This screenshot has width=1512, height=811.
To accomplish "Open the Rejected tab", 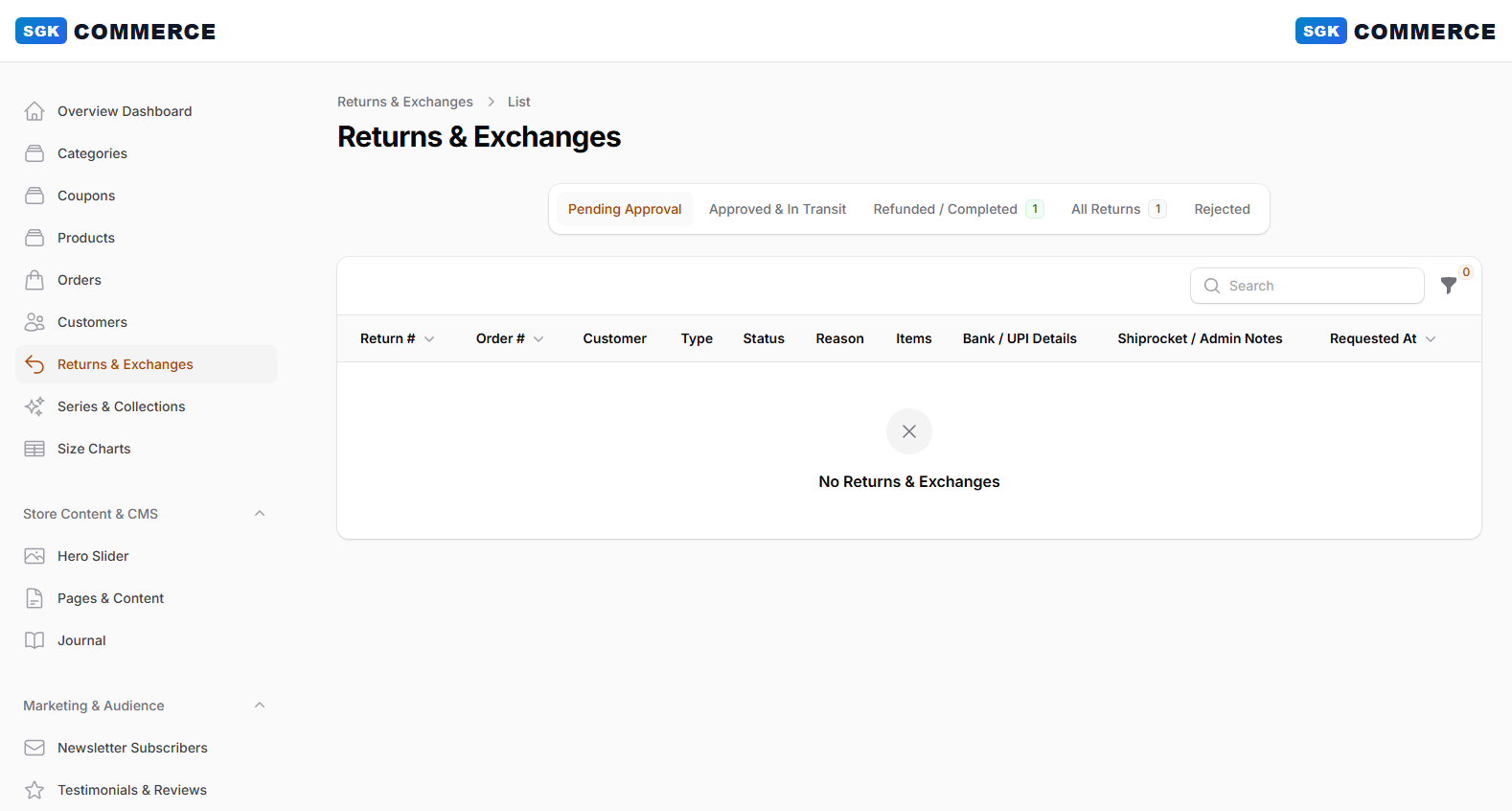I will pyautogui.click(x=1222, y=209).
